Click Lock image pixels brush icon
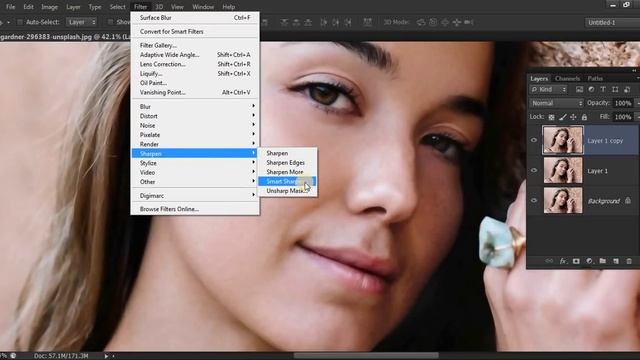The height and width of the screenshot is (360, 640). 562,117
